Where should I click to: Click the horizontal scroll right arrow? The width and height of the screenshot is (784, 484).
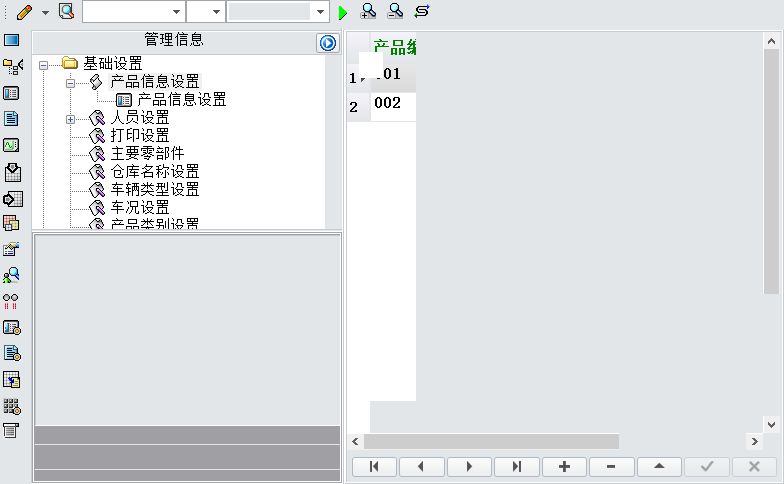point(754,442)
